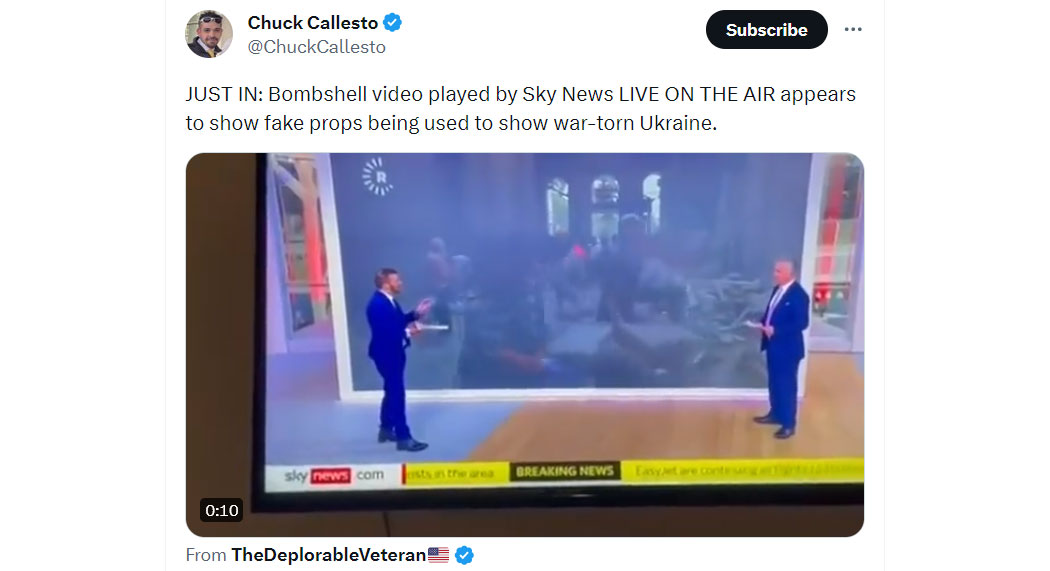Click the yellow EasyJet news ticker
The width and height of the screenshot is (1050, 571).
(x=742, y=470)
